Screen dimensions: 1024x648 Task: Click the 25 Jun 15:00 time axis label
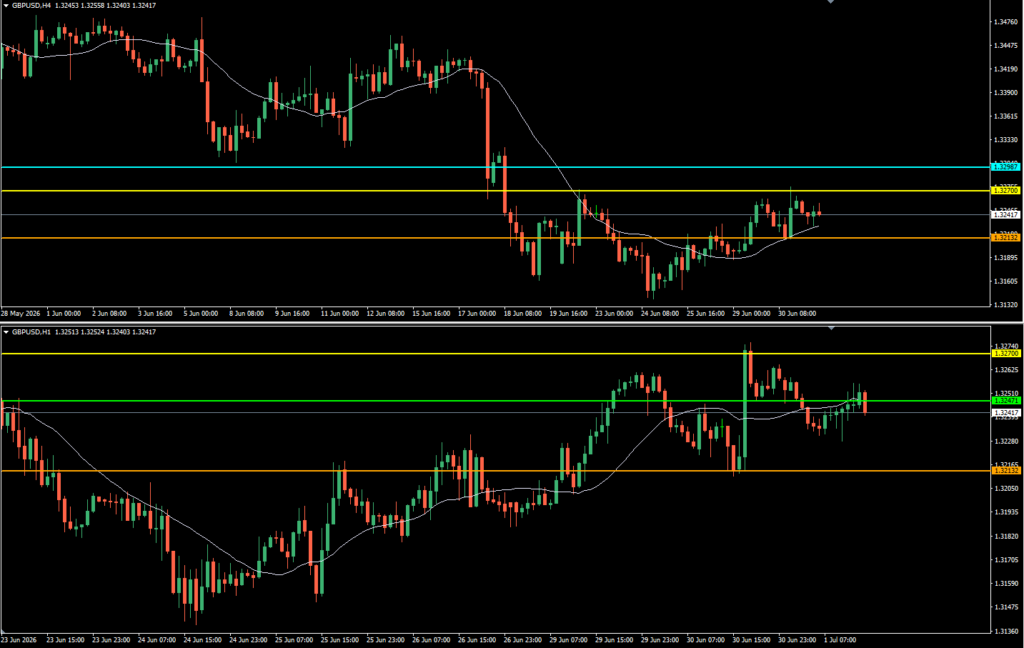pyautogui.click(x=340, y=640)
